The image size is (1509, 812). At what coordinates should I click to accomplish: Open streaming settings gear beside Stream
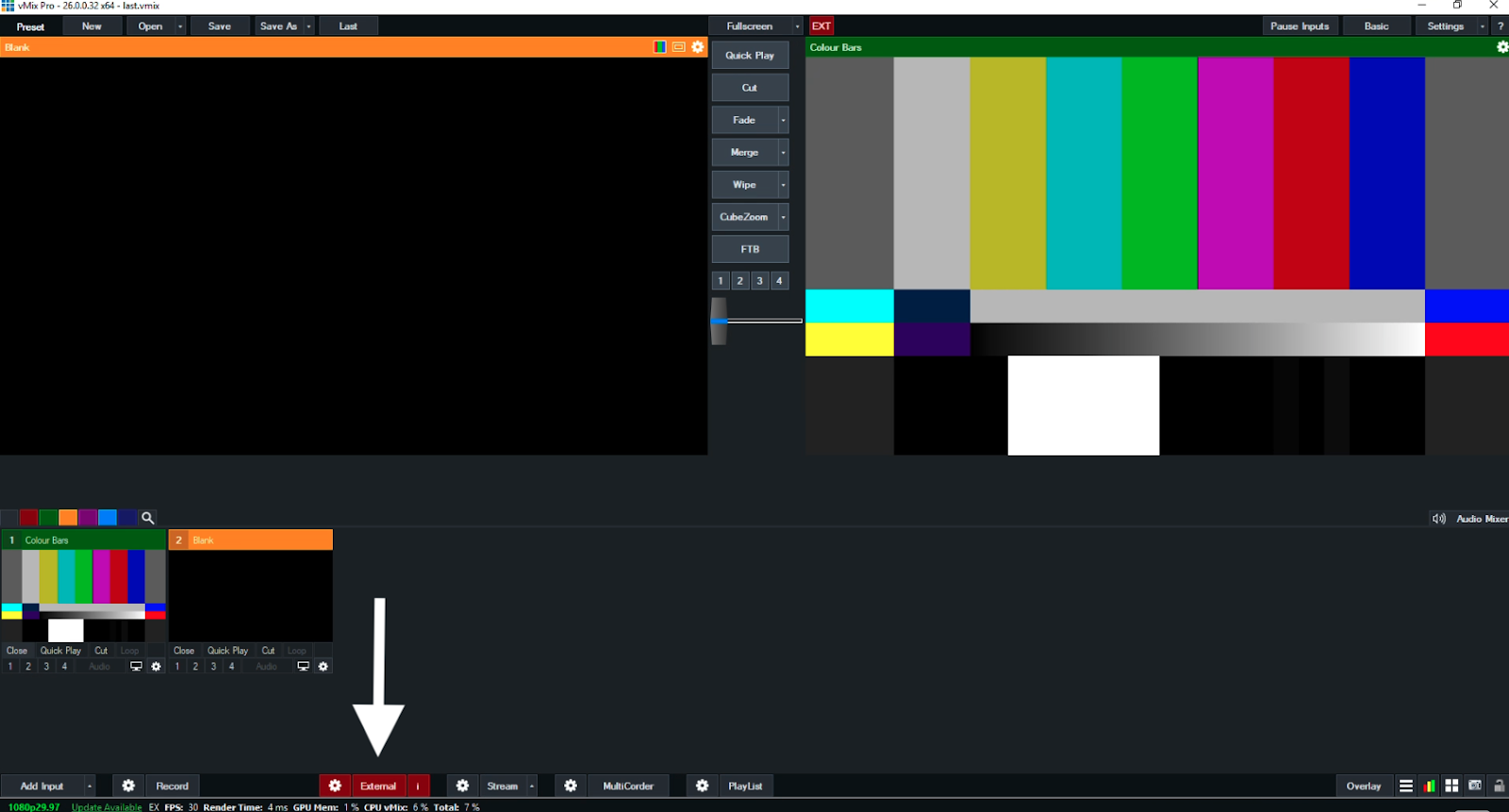[x=462, y=786]
